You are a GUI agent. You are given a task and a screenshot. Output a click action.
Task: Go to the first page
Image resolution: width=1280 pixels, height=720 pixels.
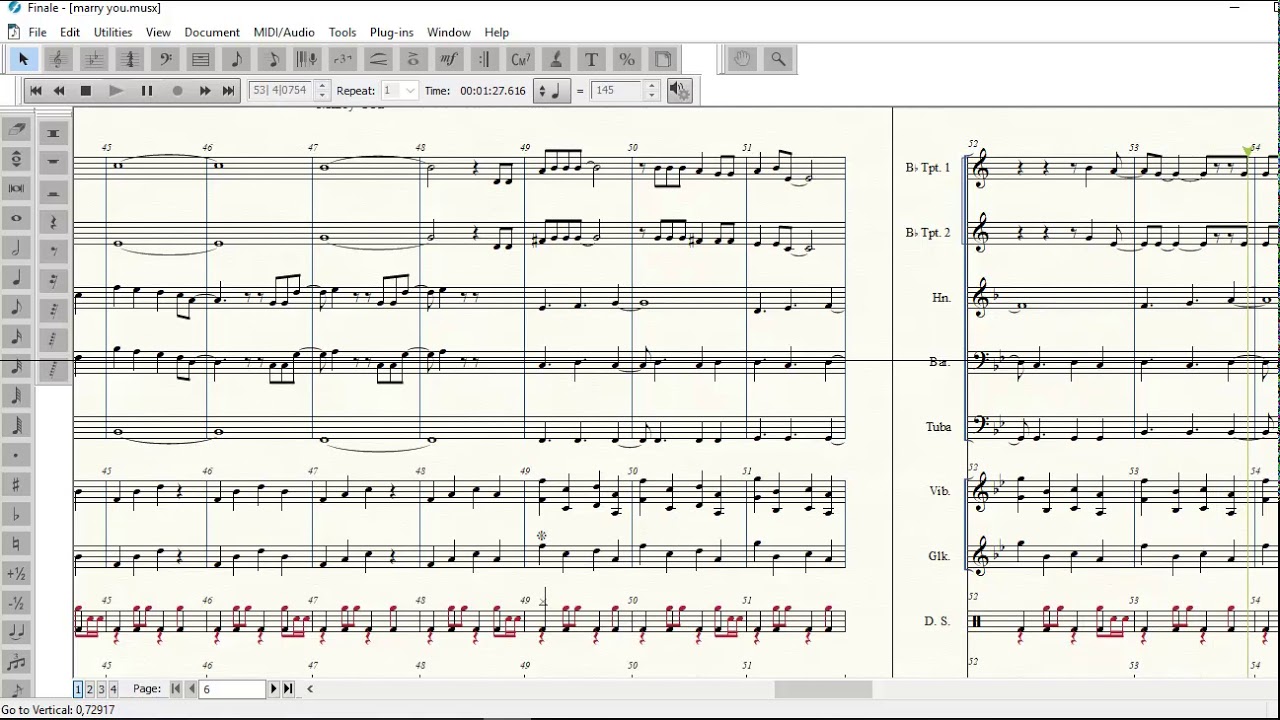(x=176, y=689)
